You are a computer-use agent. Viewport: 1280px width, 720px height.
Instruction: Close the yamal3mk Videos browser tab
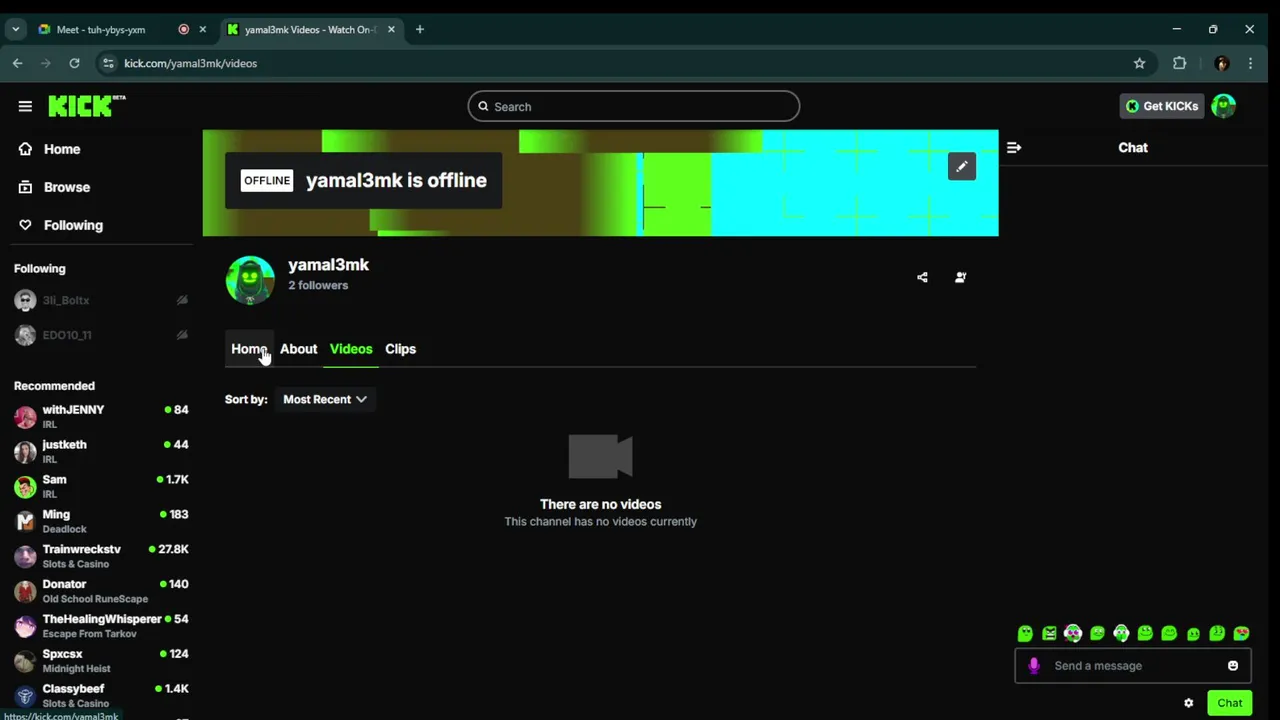391,29
